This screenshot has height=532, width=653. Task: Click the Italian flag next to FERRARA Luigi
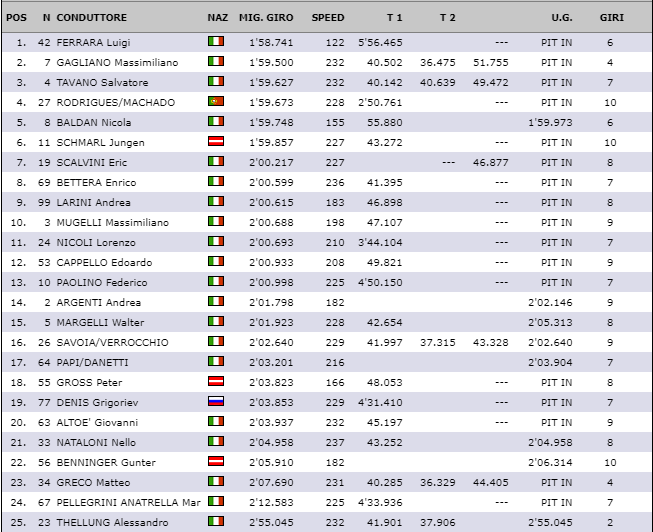point(216,41)
